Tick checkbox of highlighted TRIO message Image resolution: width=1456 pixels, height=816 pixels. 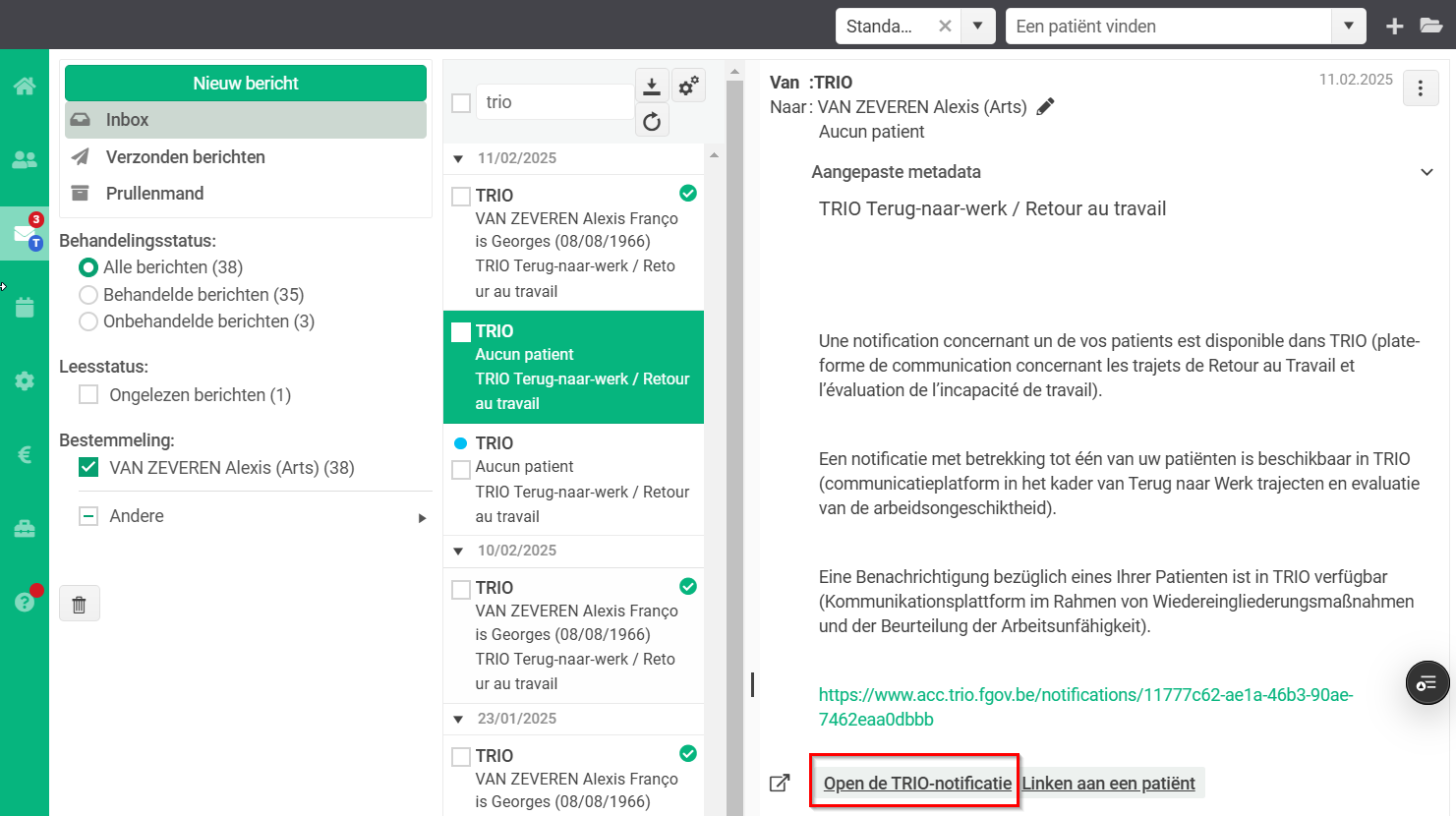coord(461,332)
